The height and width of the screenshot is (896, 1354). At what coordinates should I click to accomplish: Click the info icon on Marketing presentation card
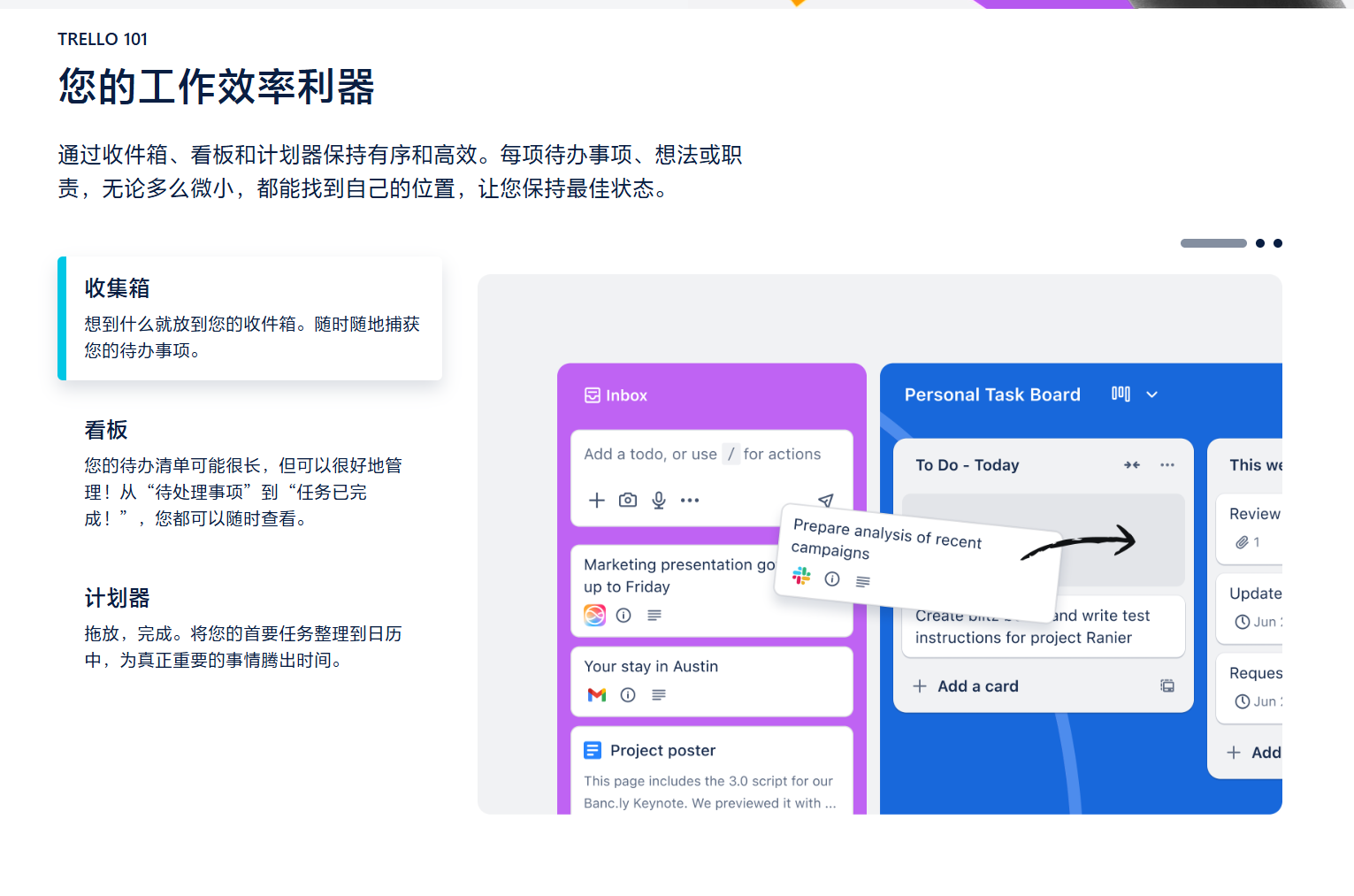[x=623, y=615]
